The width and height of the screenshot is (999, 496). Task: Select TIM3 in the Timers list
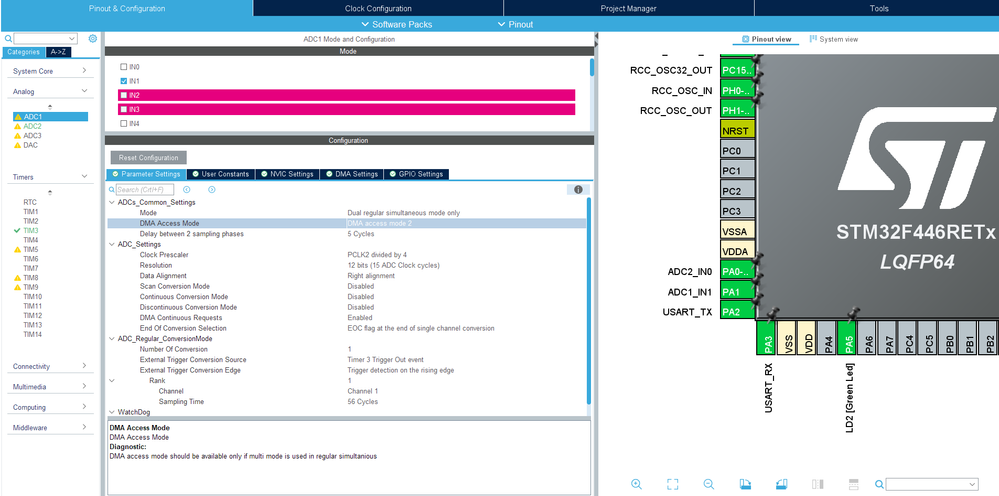pyautogui.click(x=31, y=230)
